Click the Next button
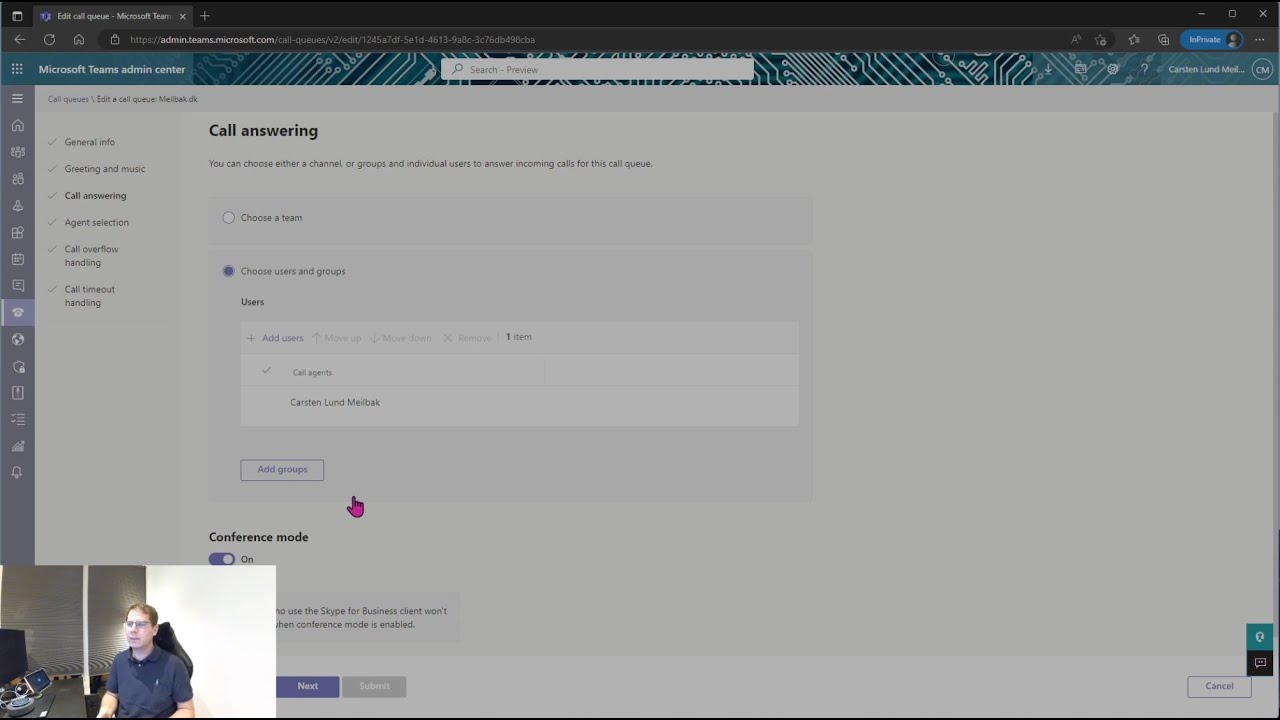 (x=308, y=686)
